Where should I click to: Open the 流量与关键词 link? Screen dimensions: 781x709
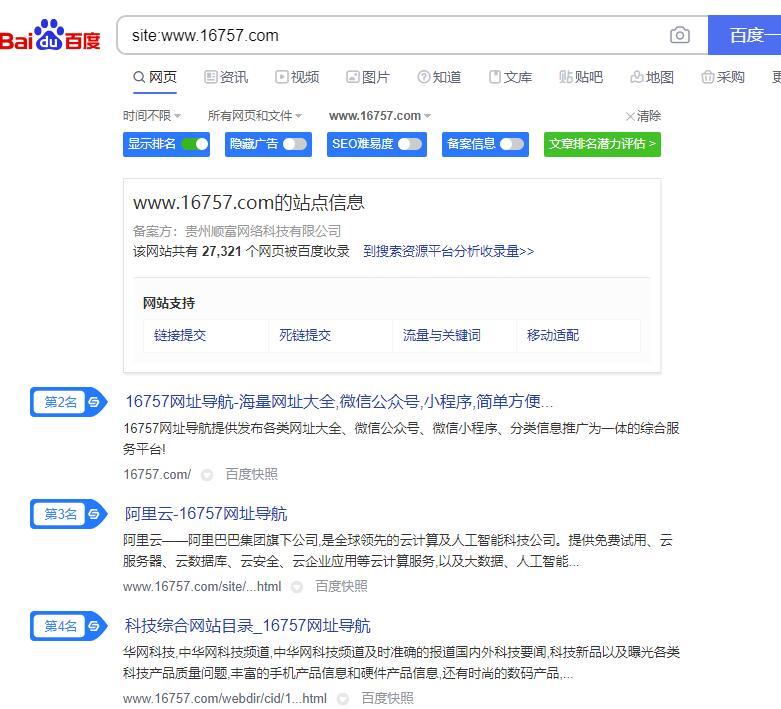coord(442,335)
